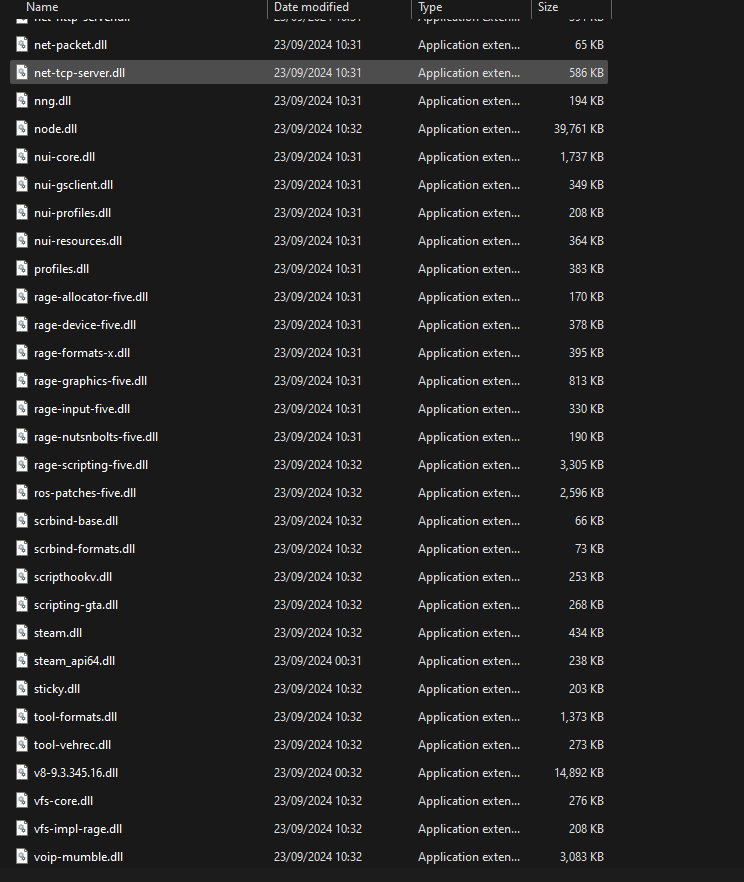744x882 pixels.
Task: Select the file name tool-formats.dll
Action: point(75,717)
